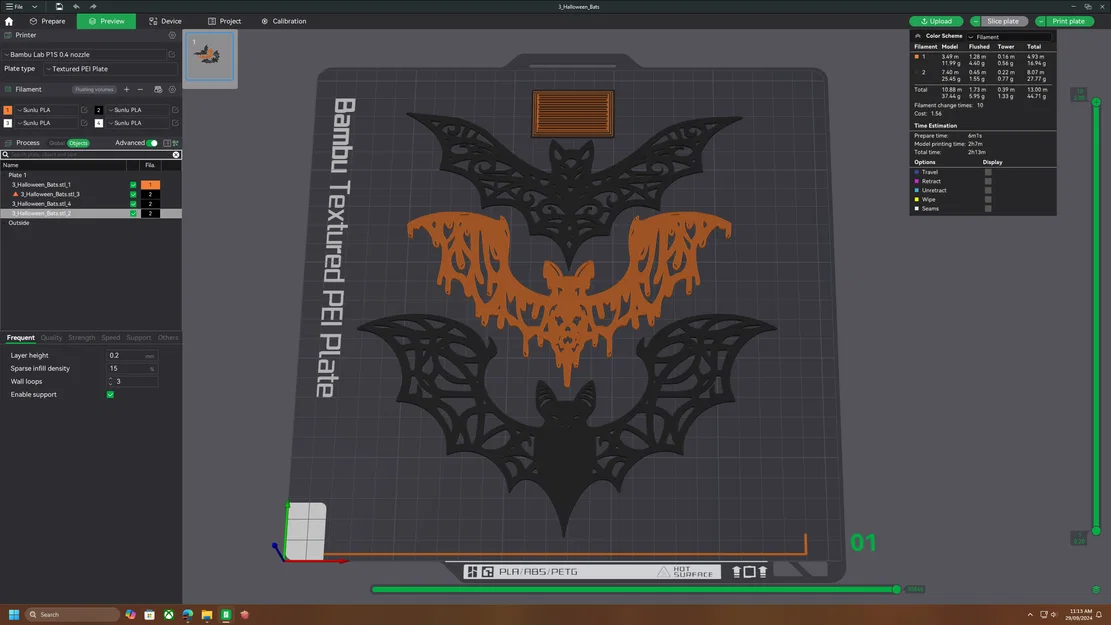Edit the Bambu Lab P1S printer preset
Viewport: 1111px width, 625px height.
(171, 55)
